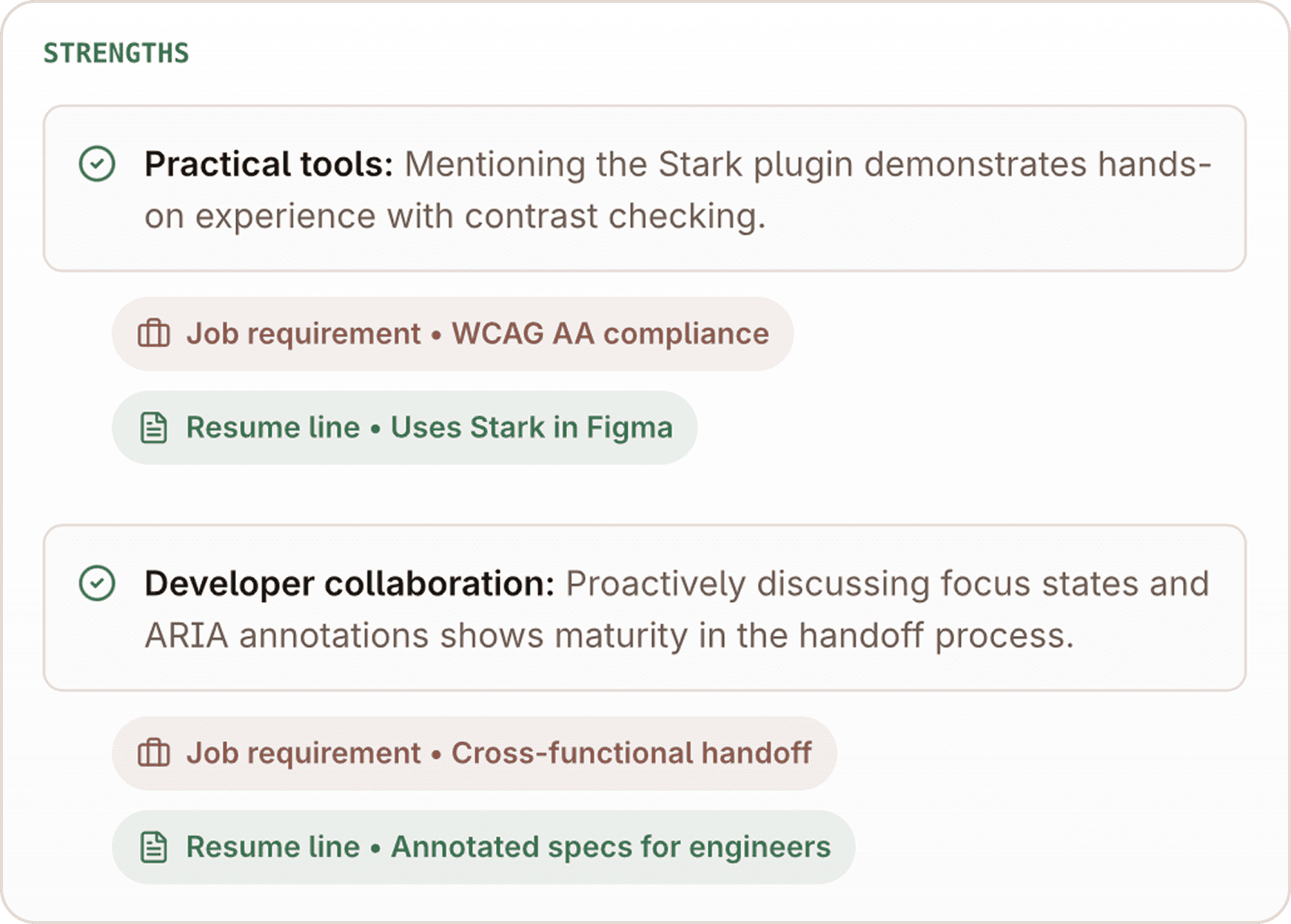Click the bold 'Developer collaboration:' label
The width and height of the screenshot is (1291, 924).
349,583
